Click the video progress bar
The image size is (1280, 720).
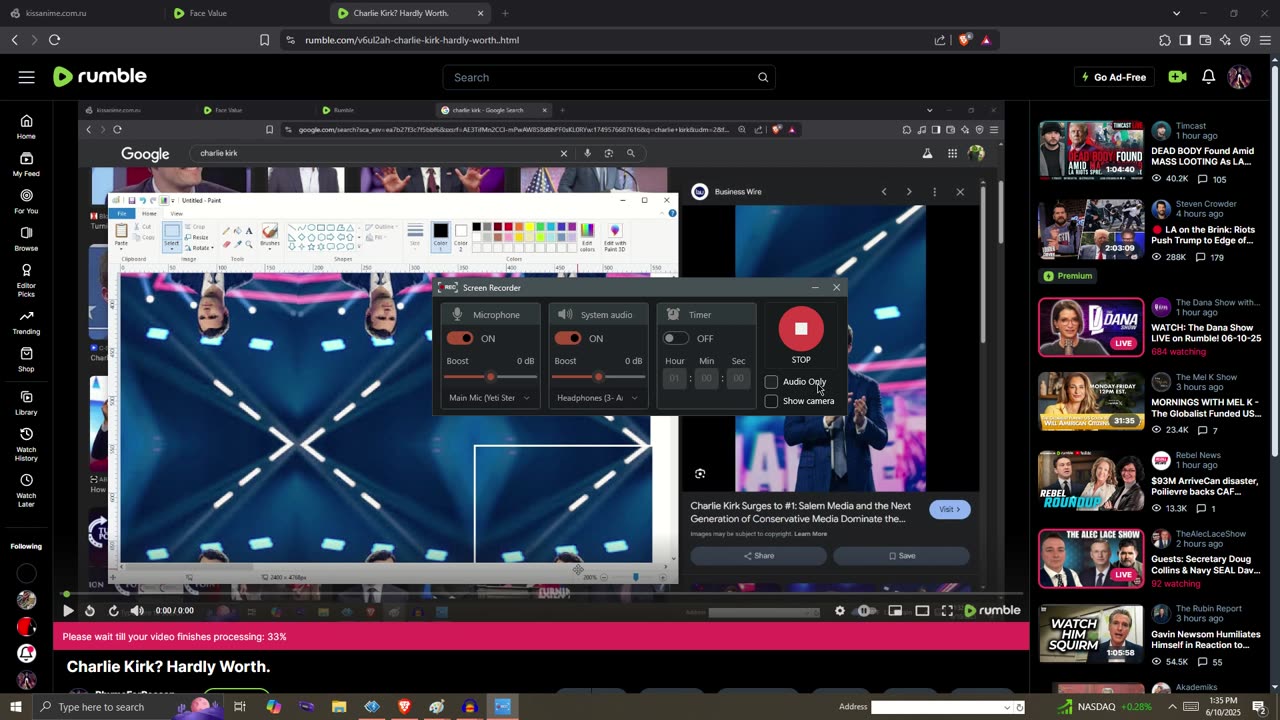(x=544, y=594)
